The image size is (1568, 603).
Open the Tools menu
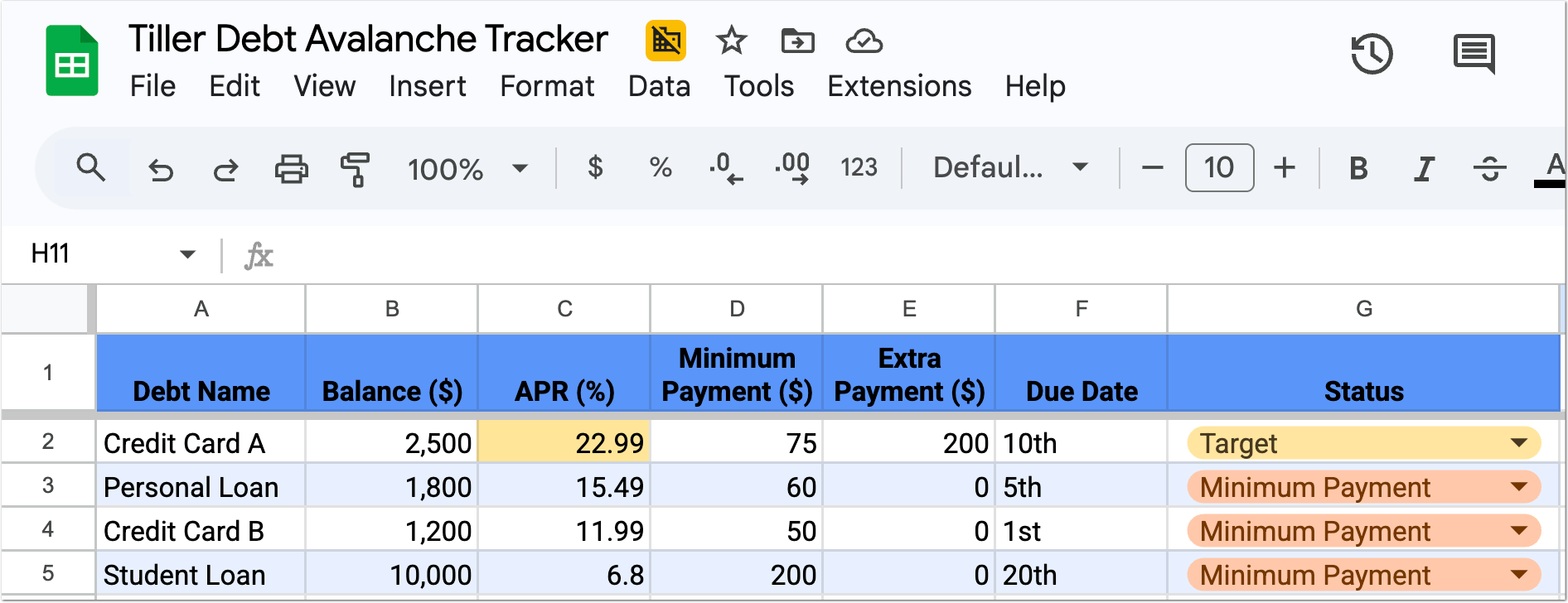click(x=759, y=86)
